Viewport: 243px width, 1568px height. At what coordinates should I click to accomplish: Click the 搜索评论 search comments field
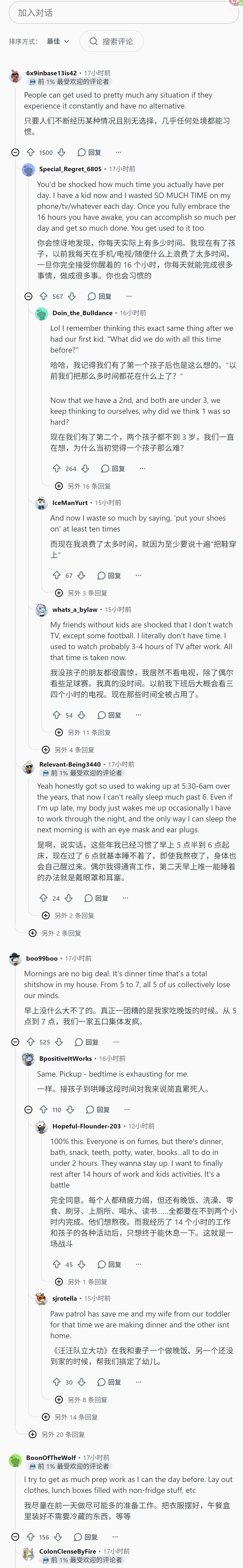(111, 41)
